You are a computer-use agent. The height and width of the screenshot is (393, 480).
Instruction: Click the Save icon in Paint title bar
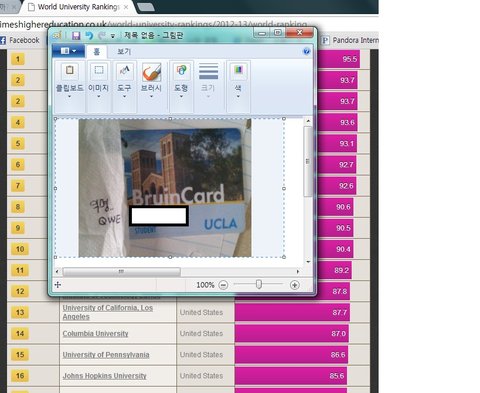pyautogui.click(x=76, y=35)
